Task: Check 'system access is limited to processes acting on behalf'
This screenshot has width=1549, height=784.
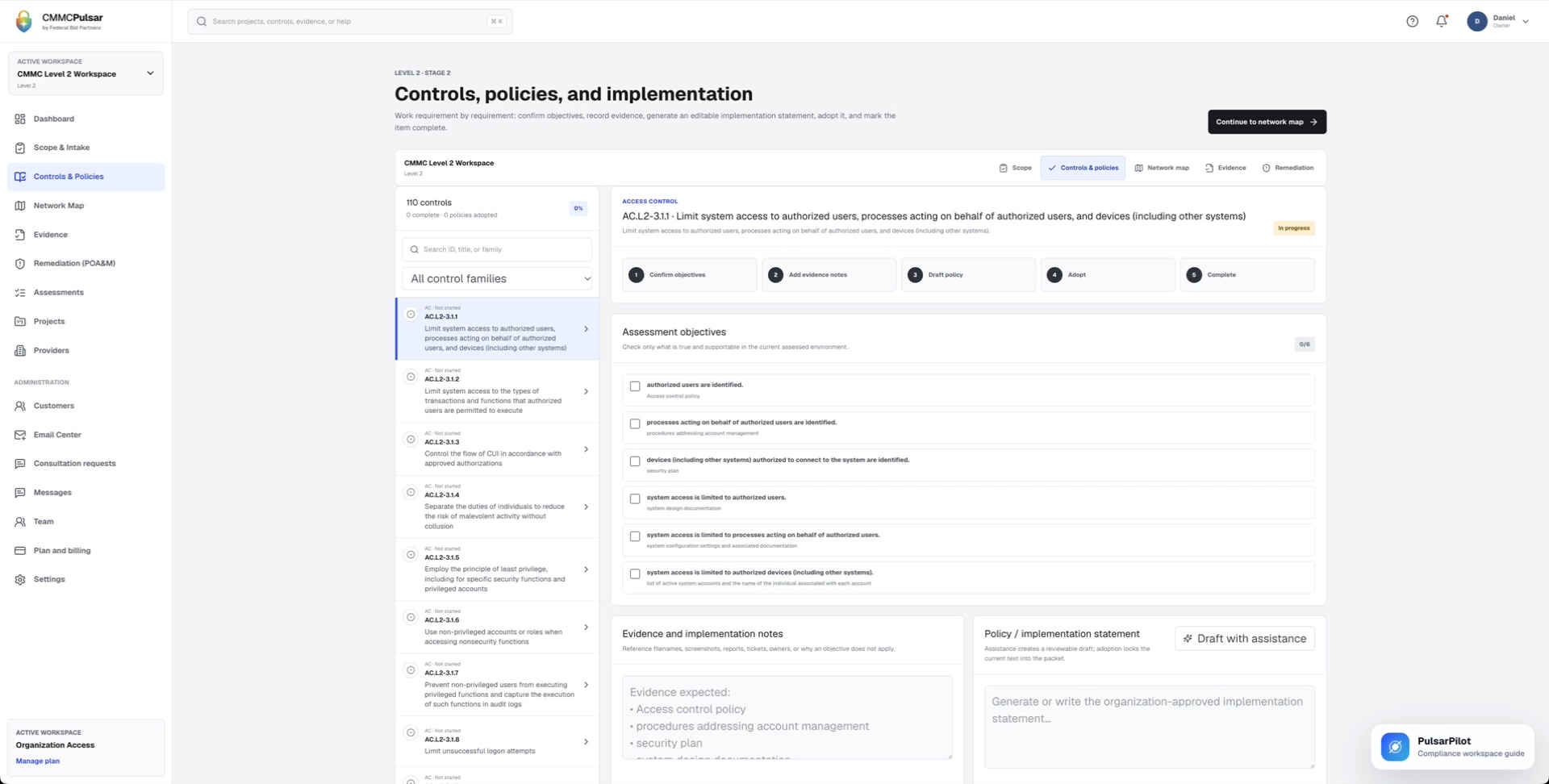Action: [x=635, y=536]
